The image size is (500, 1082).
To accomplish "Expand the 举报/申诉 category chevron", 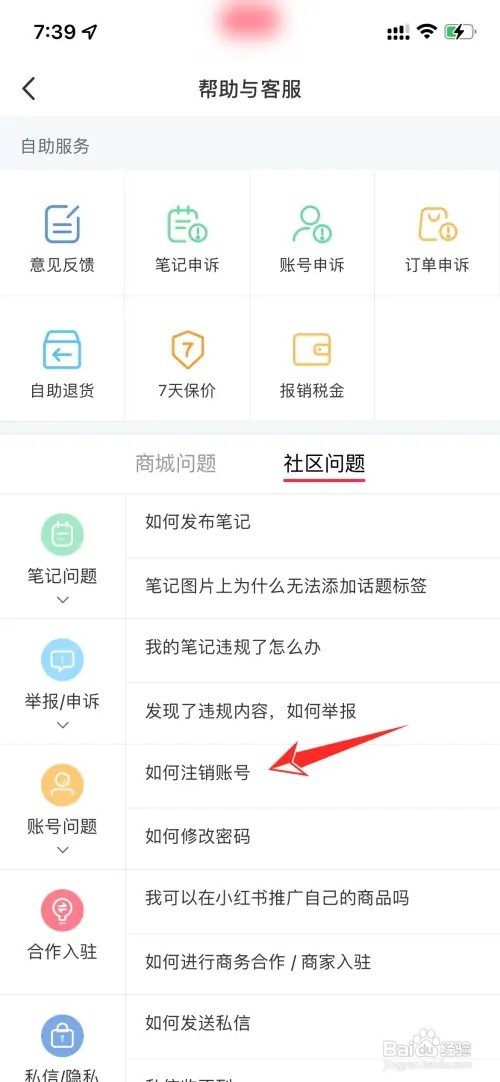I will [62, 725].
